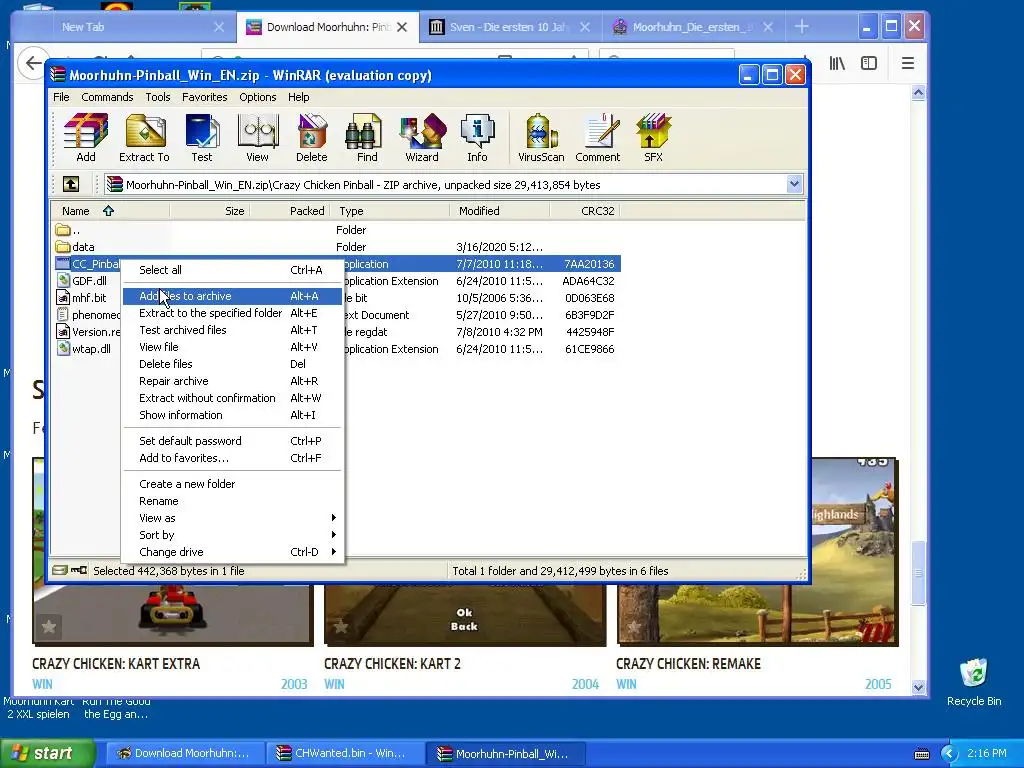Select the GDF.dll file

click(x=82, y=281)
